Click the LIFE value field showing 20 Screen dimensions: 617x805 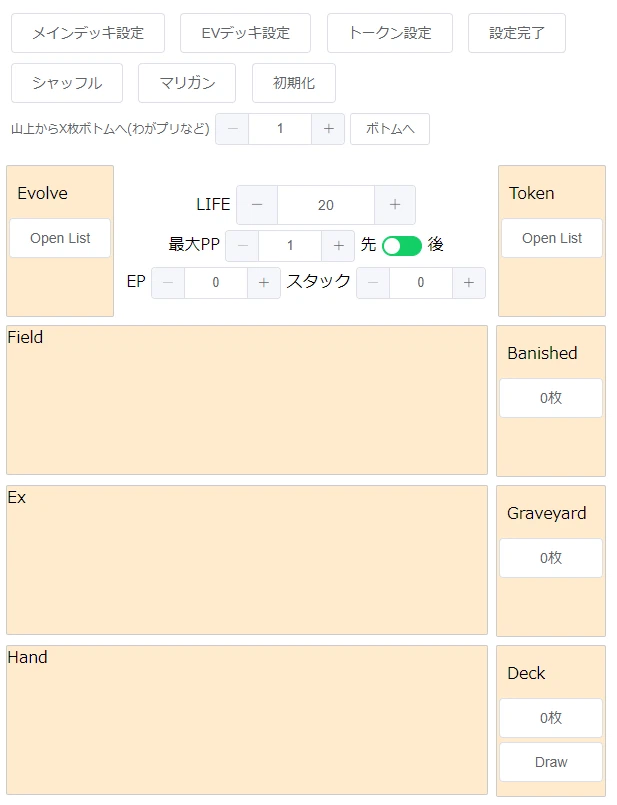point(326,205)
